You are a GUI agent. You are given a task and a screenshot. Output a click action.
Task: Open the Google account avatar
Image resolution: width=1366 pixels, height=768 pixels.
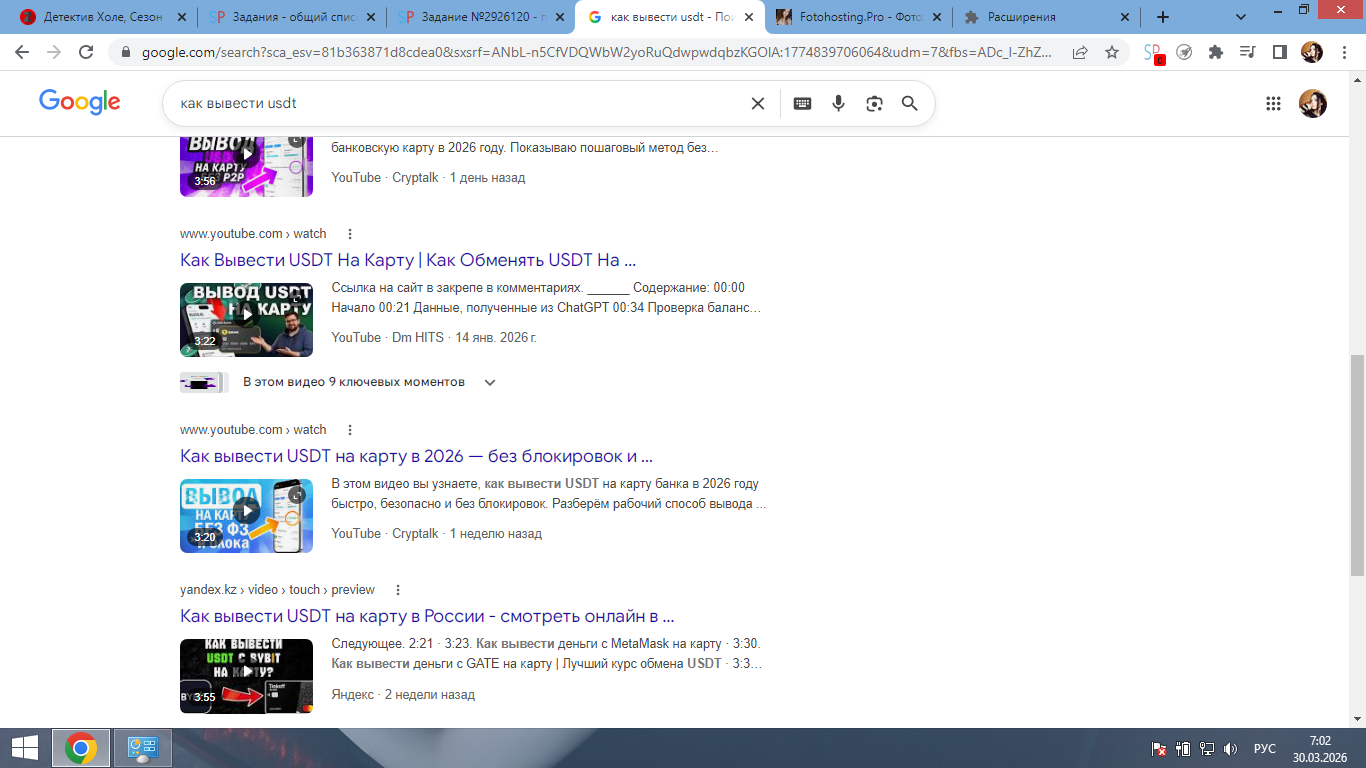(1313, 103)
